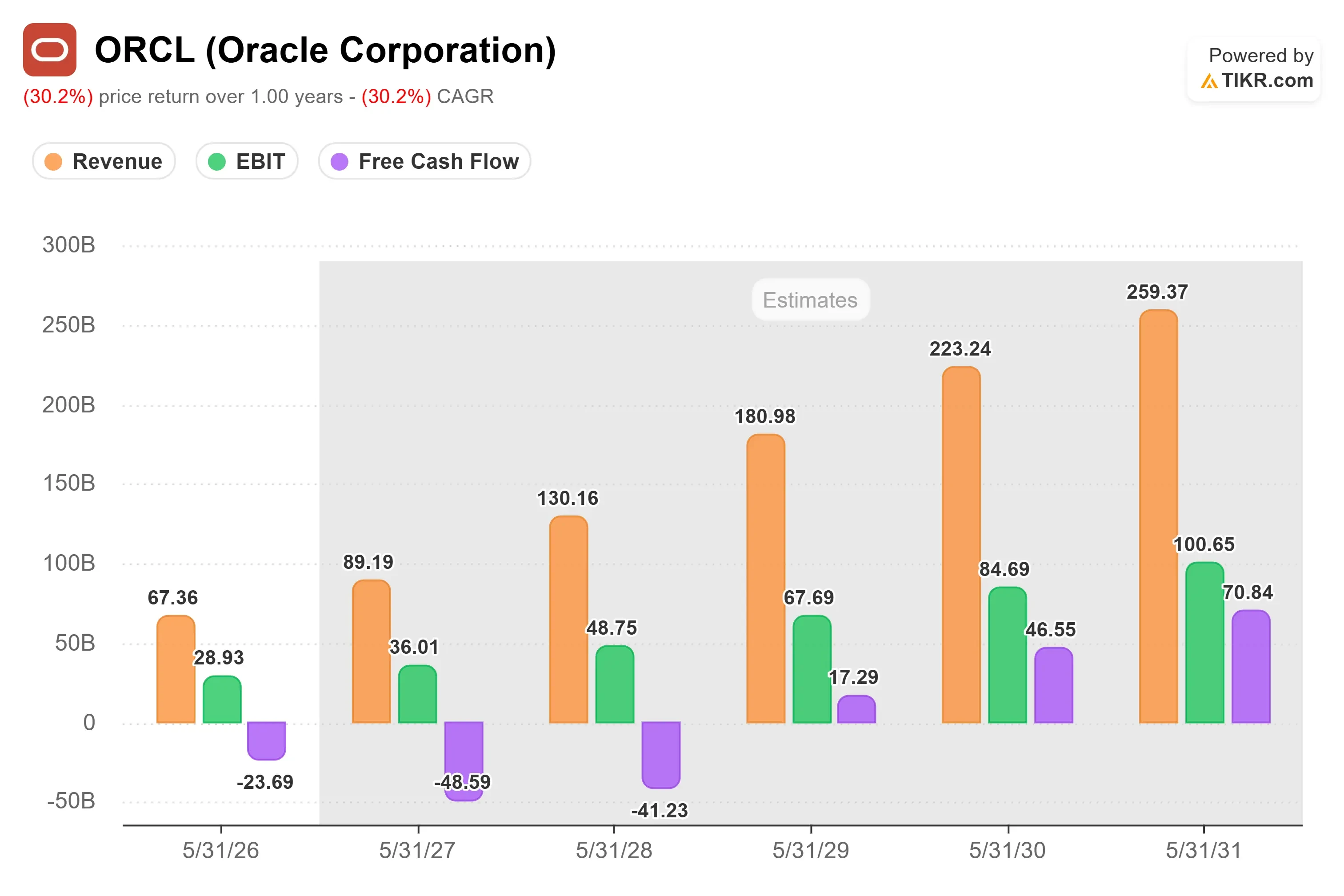Viewport: 1344px width, 896px height.
Task: Click the CAGR text in subtitle
Action: pos(465,96)
